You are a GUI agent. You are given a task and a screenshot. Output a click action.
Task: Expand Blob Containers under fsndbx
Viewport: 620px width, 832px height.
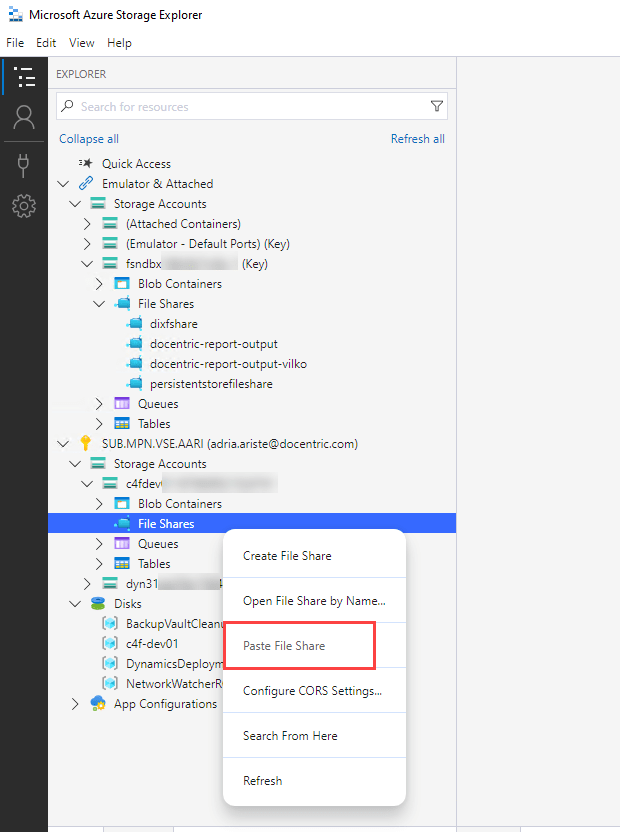coord(99,283)
